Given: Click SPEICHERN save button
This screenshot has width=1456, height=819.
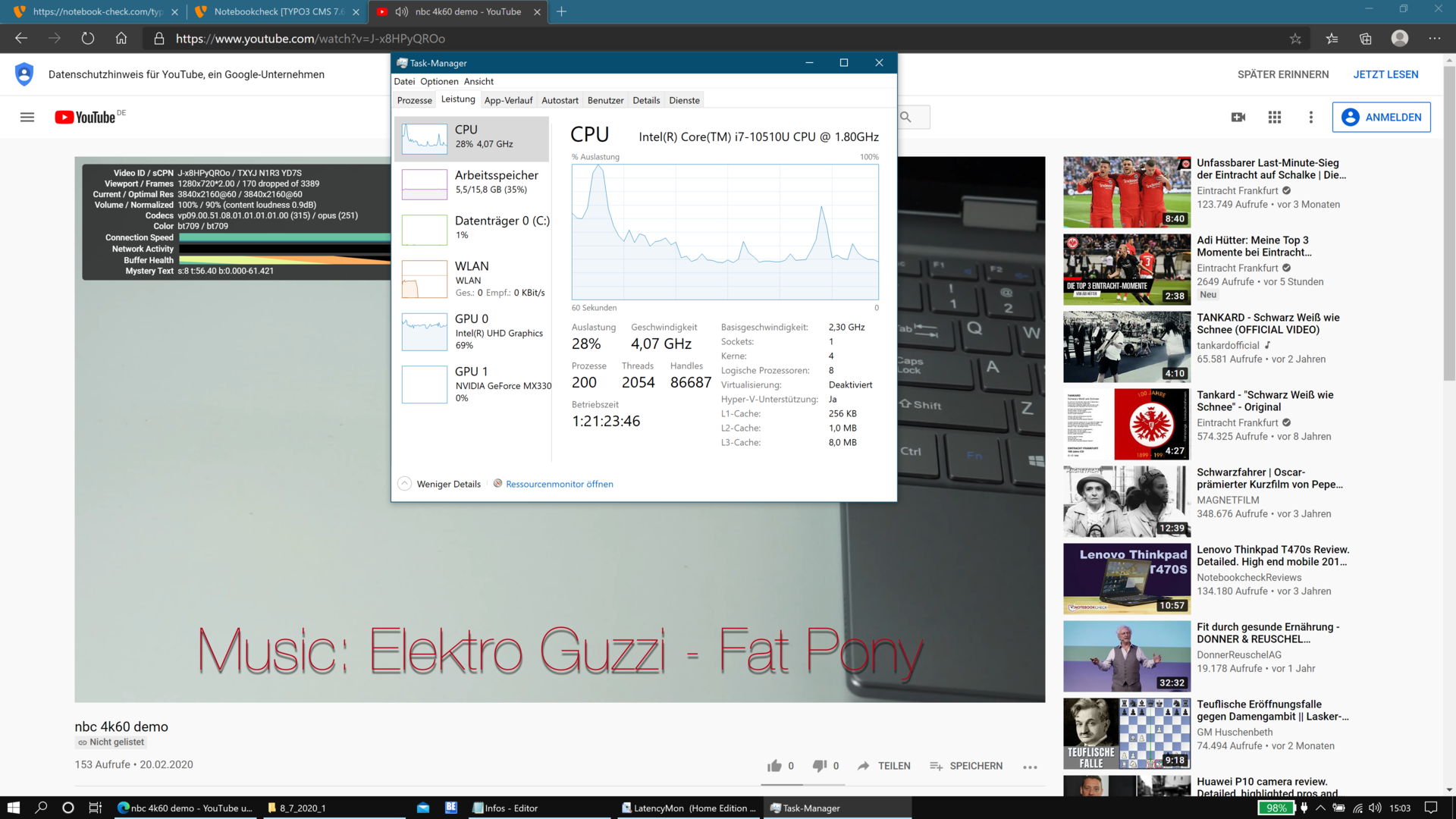Looking at the screenshot, I should tap(966, 766).
